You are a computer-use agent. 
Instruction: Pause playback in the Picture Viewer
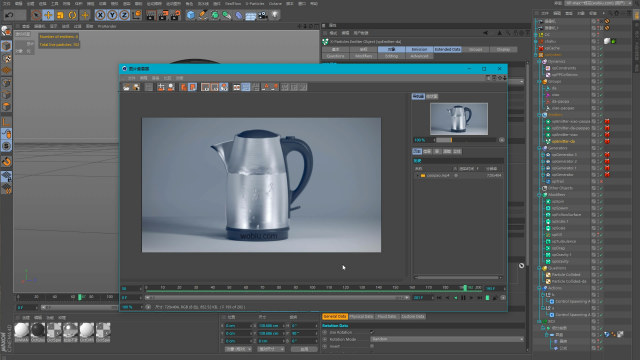(x=463, y=298)
